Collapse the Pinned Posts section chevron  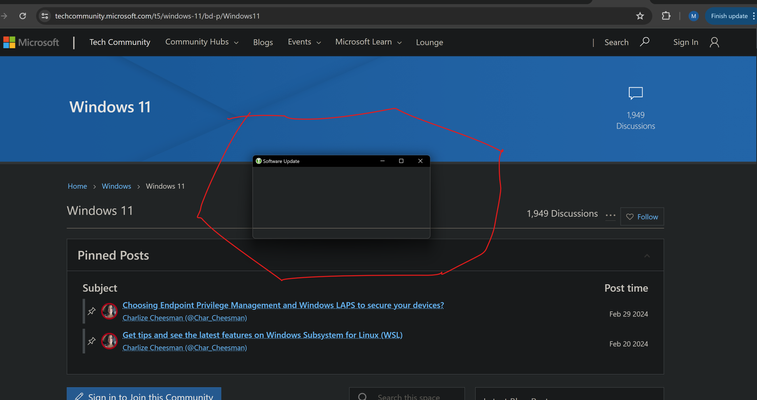(x=647, y=256)
